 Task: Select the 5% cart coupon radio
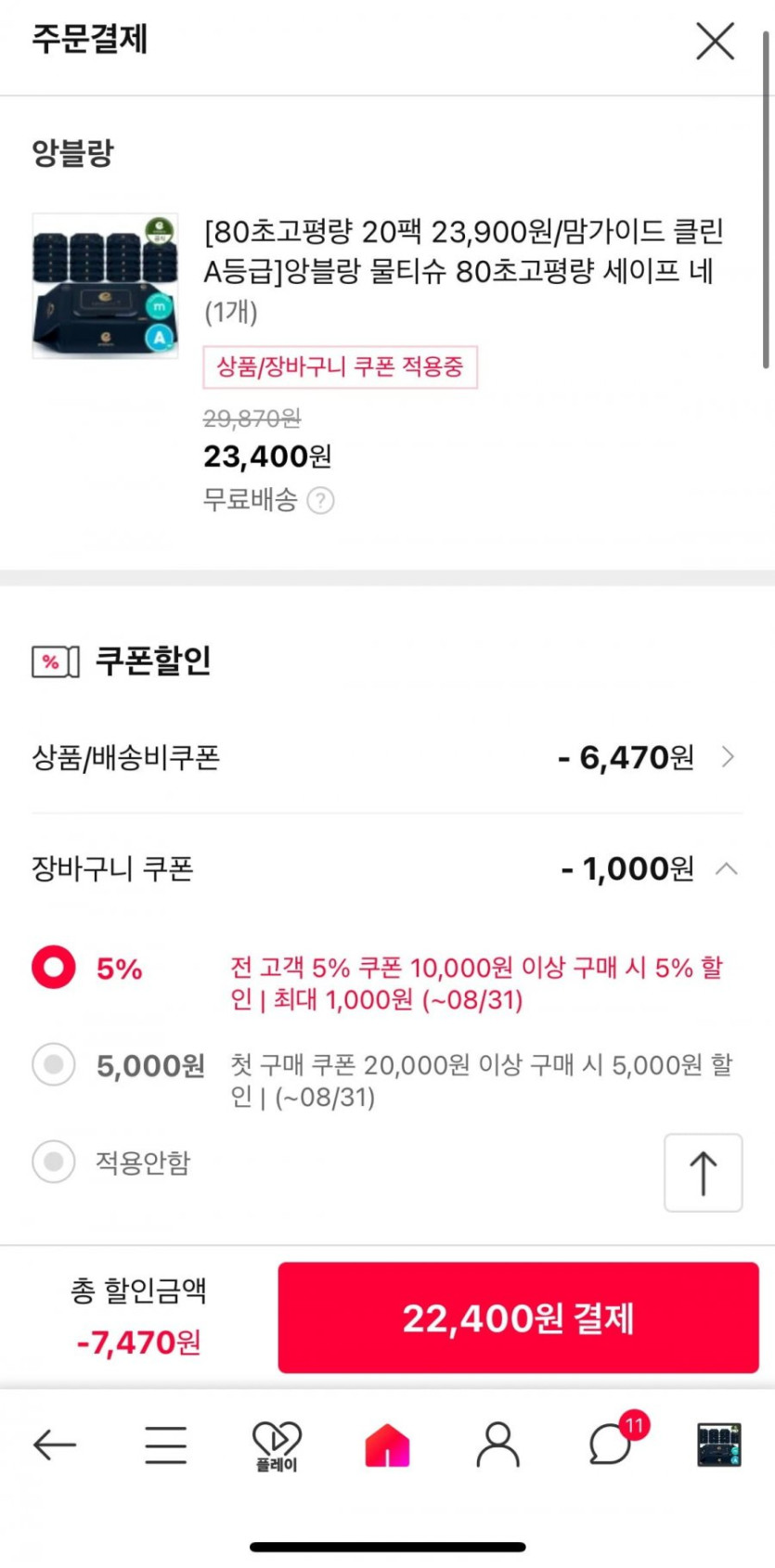[x=54, y=968]
